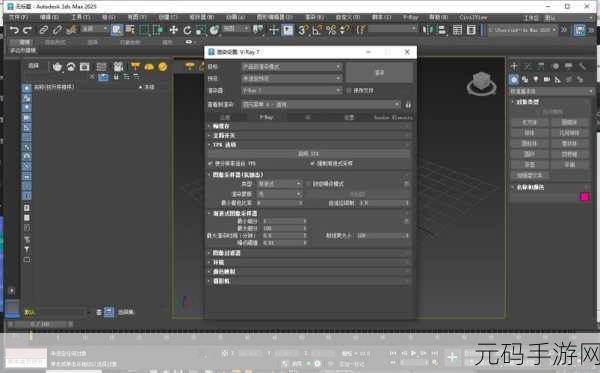Open the Renderer dropdown showing V-Ray 7
Screen dimensions: 600x373
(x=292, y=91)
